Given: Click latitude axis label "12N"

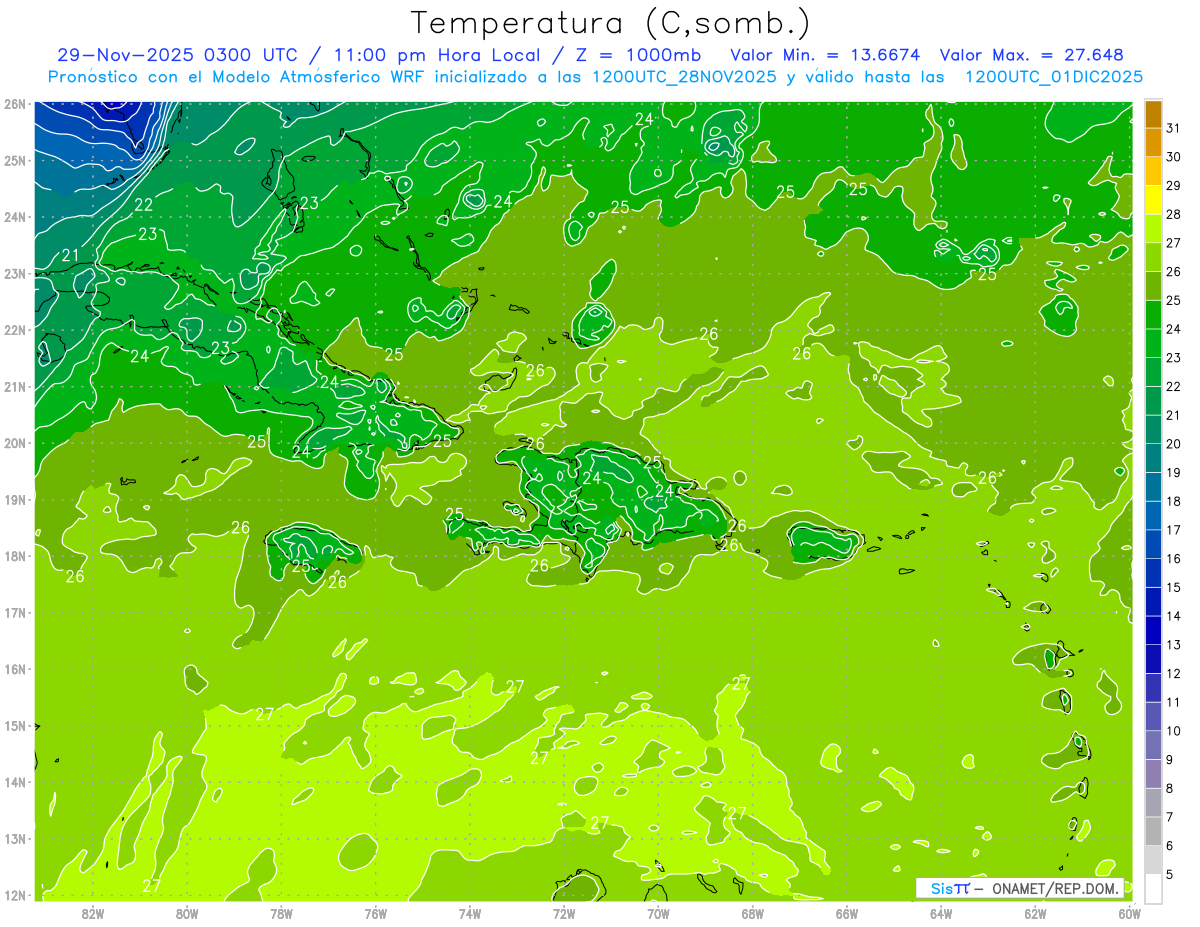Looking at the screenshot, I should pos(14,895).
